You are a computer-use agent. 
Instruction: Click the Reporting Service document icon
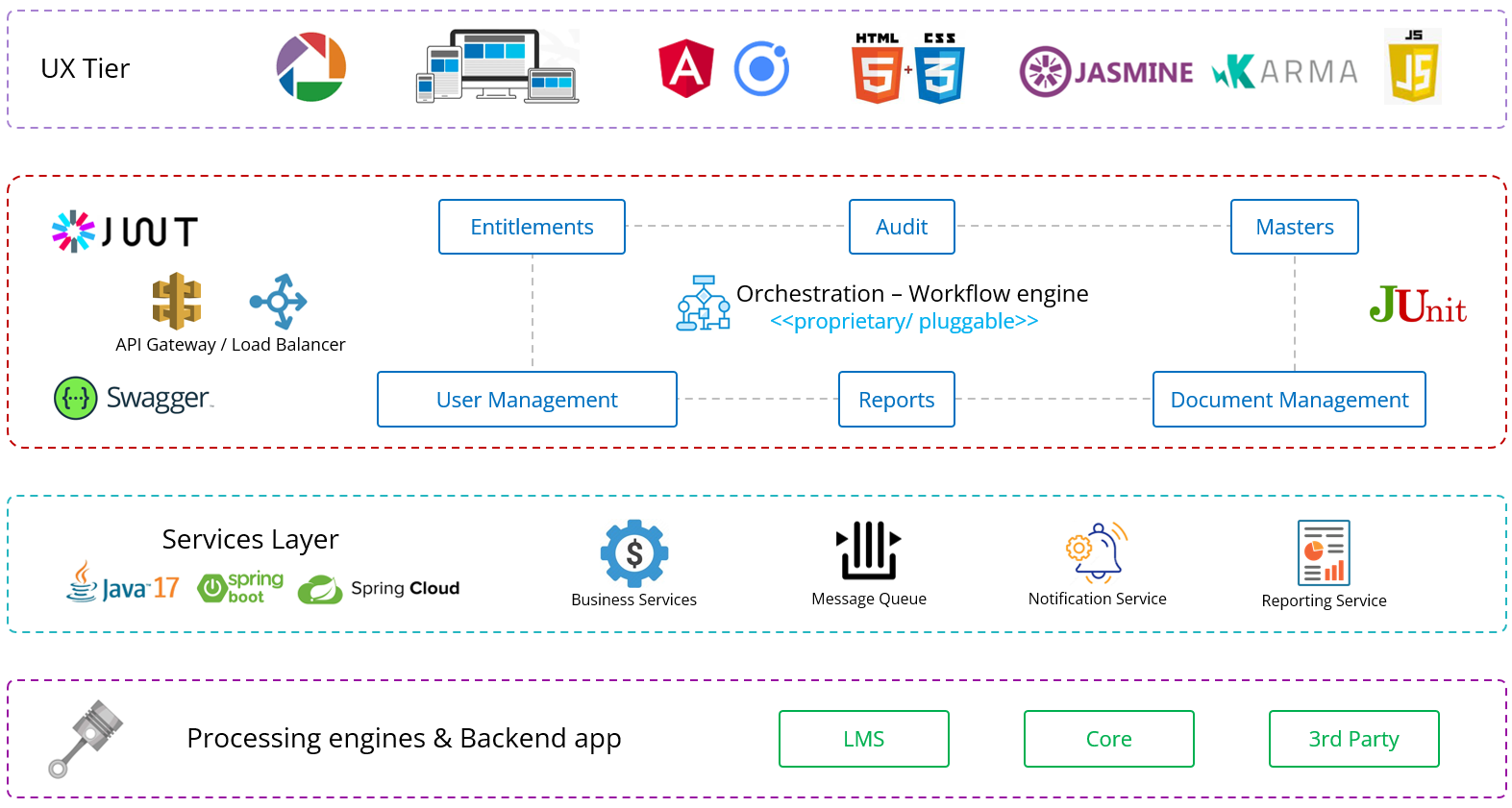click(x=1324, y=552)
